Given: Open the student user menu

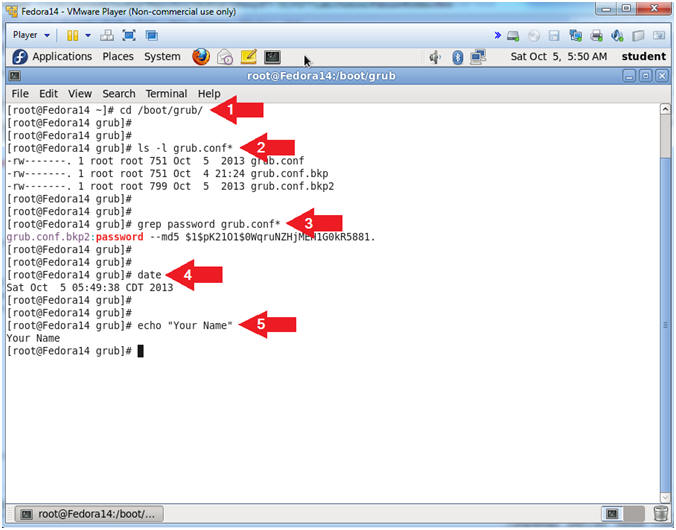Looking at the screenshot, I should 644,56.
